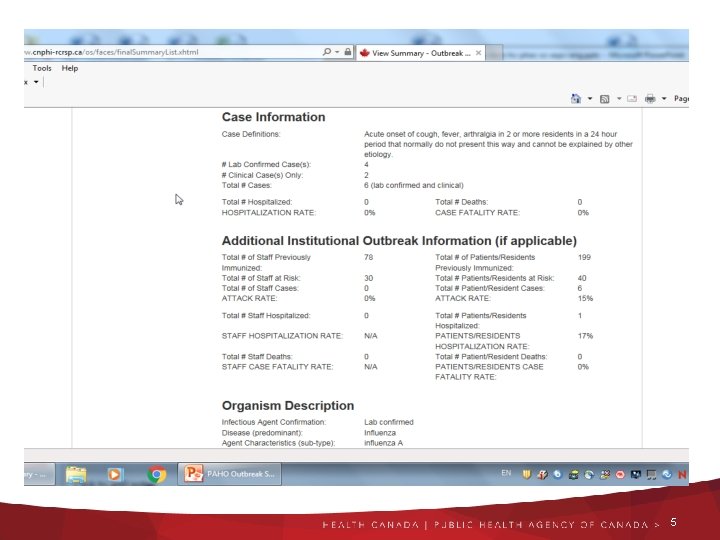The width and height of the screenshot is (720, 540).
Task: Click the patients hospitalization rate value 17%
Action: (x=585, y=336)
